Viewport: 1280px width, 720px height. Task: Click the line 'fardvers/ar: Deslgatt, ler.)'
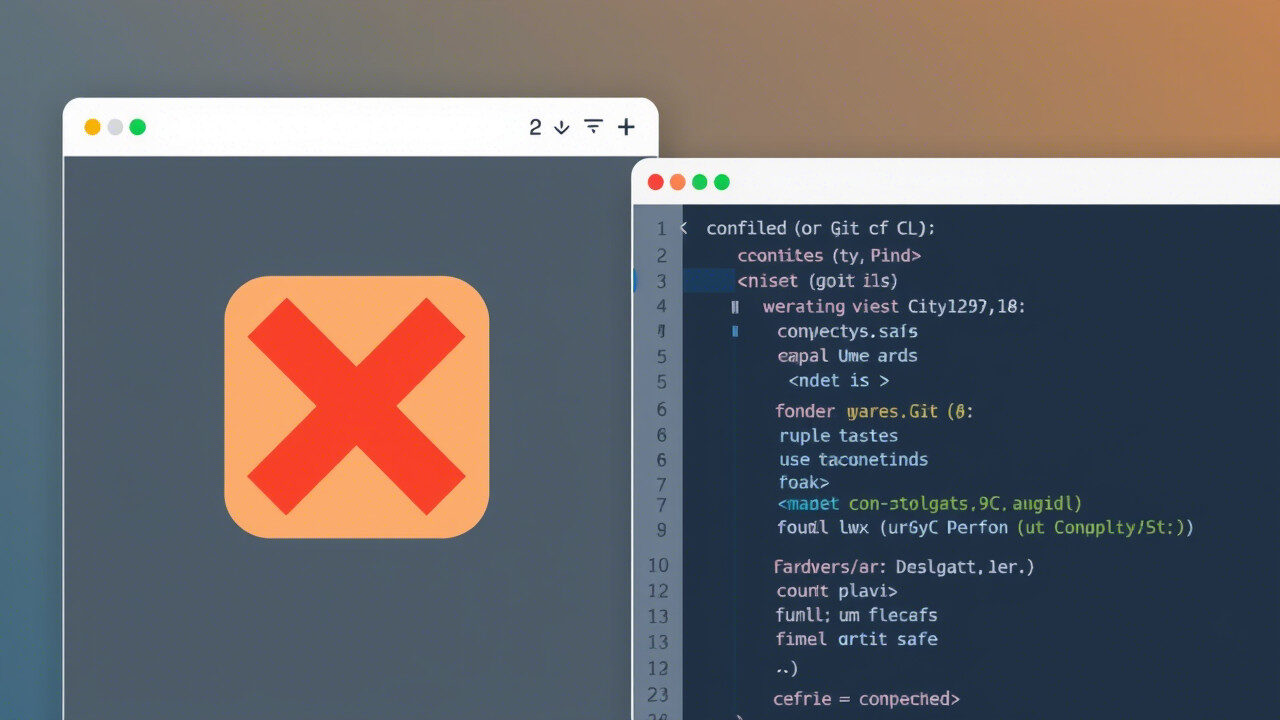[904, 567]
